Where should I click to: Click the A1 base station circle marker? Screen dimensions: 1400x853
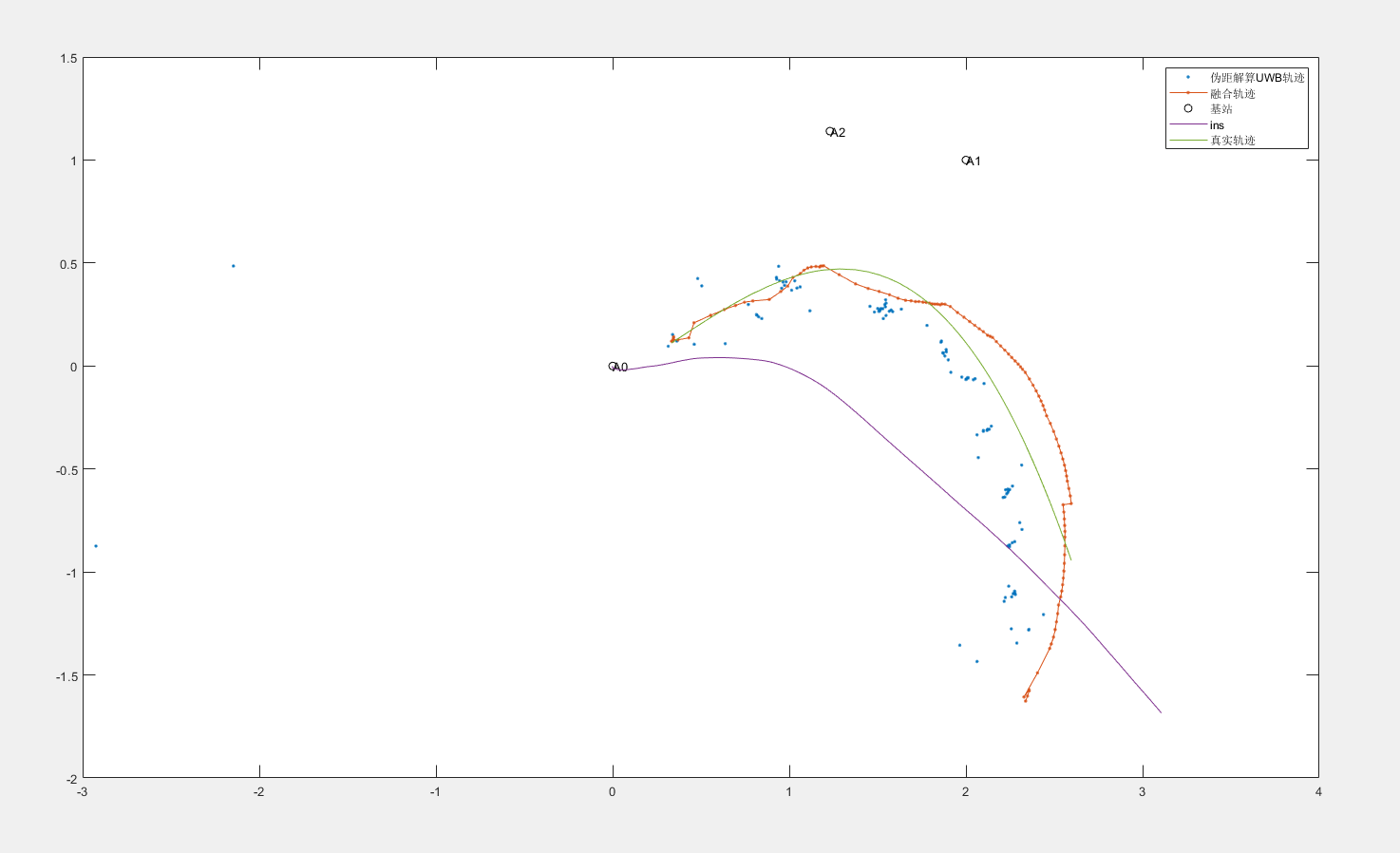966,161
